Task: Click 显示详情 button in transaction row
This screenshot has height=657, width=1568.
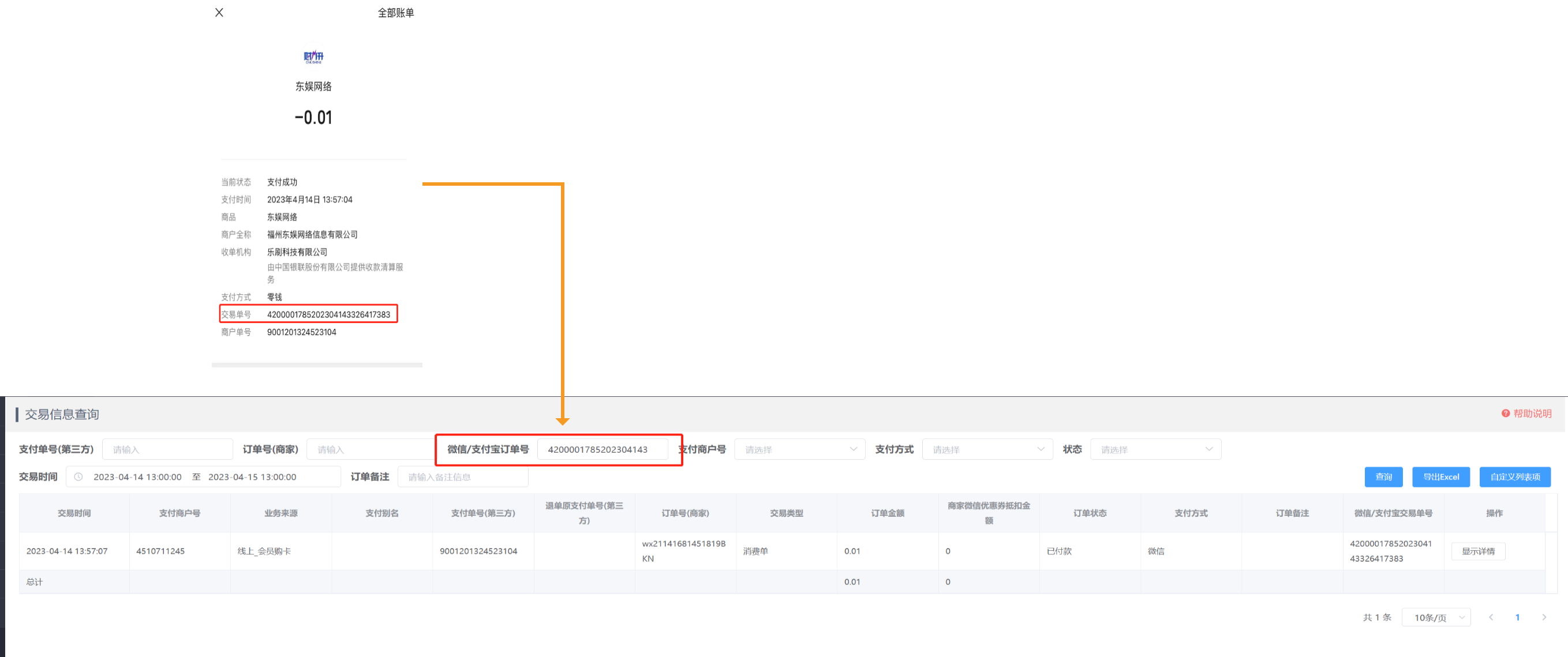Action: (x=1478, y=551)
